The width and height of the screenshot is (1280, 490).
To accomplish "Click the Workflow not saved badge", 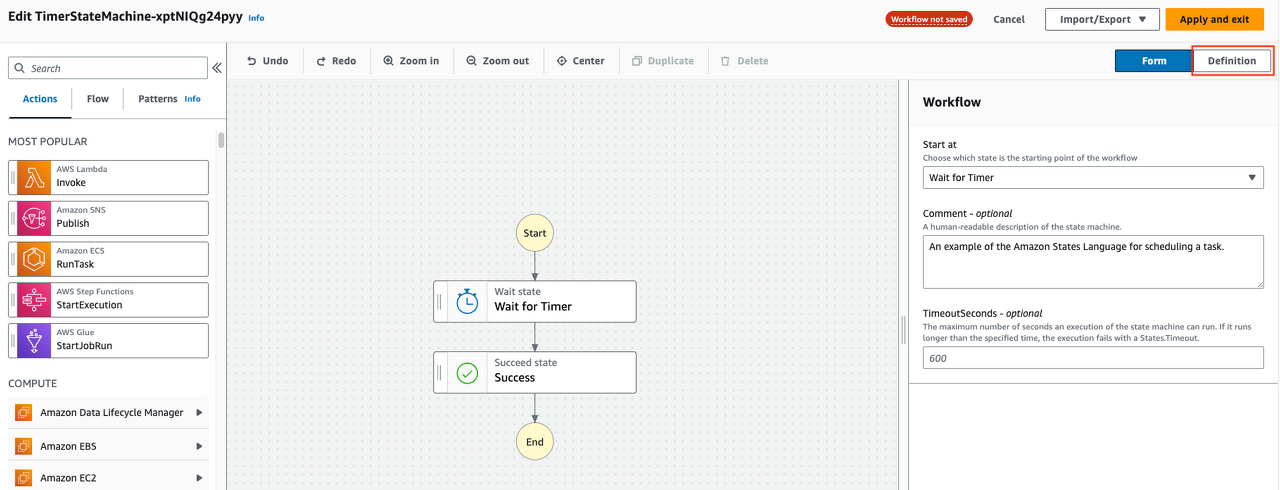I will pyautogui.click(x=929, y=19).
